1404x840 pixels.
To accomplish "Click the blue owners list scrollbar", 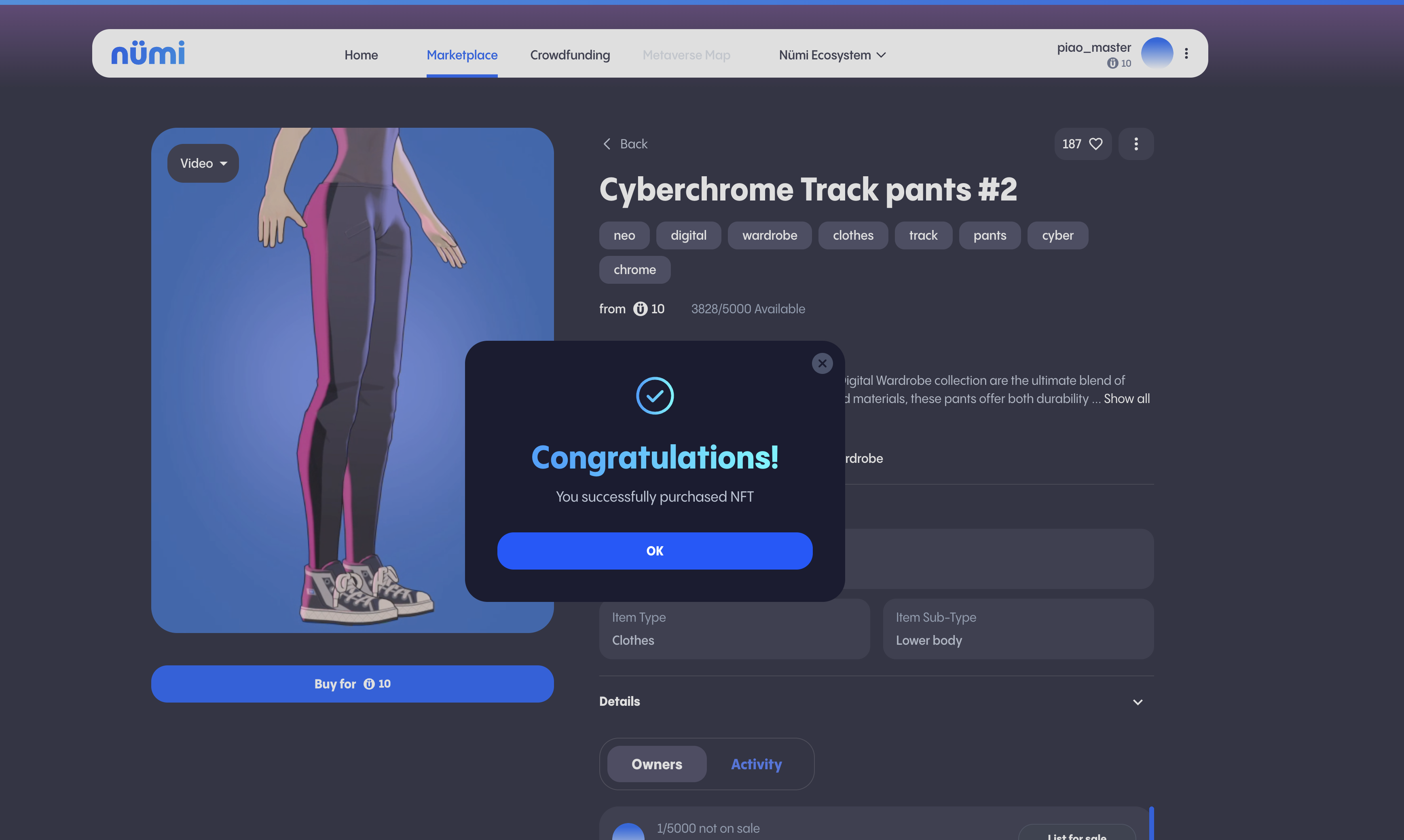I will point(1151,823).
